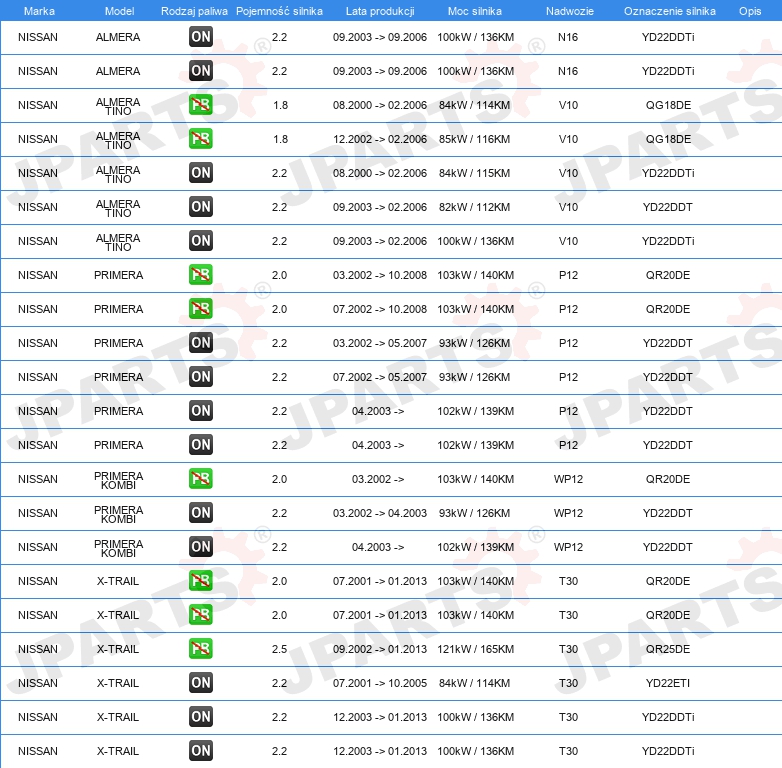Click production years 07.2002 -> 10.2008
Viewport: 782px width, 768px height.
(x=380, y=309)
